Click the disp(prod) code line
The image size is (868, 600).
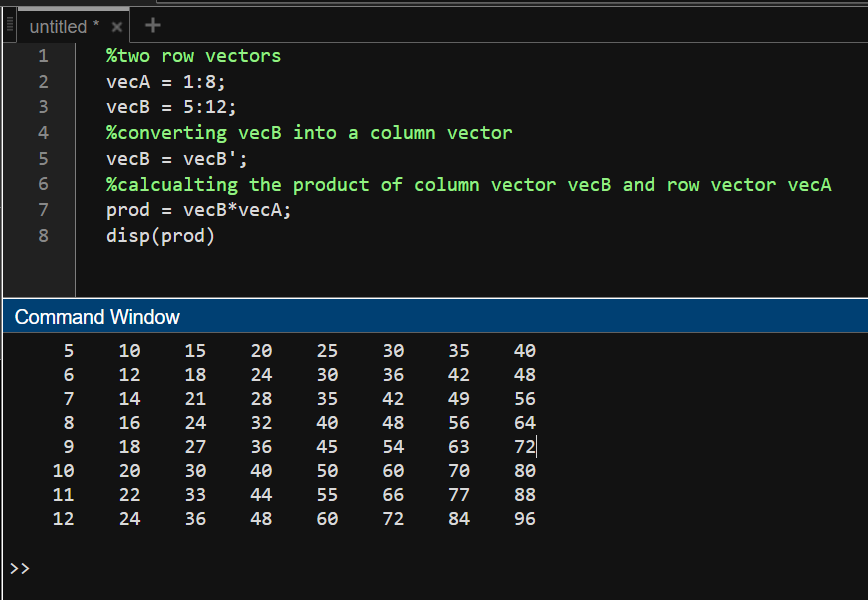tap(160, 236)
